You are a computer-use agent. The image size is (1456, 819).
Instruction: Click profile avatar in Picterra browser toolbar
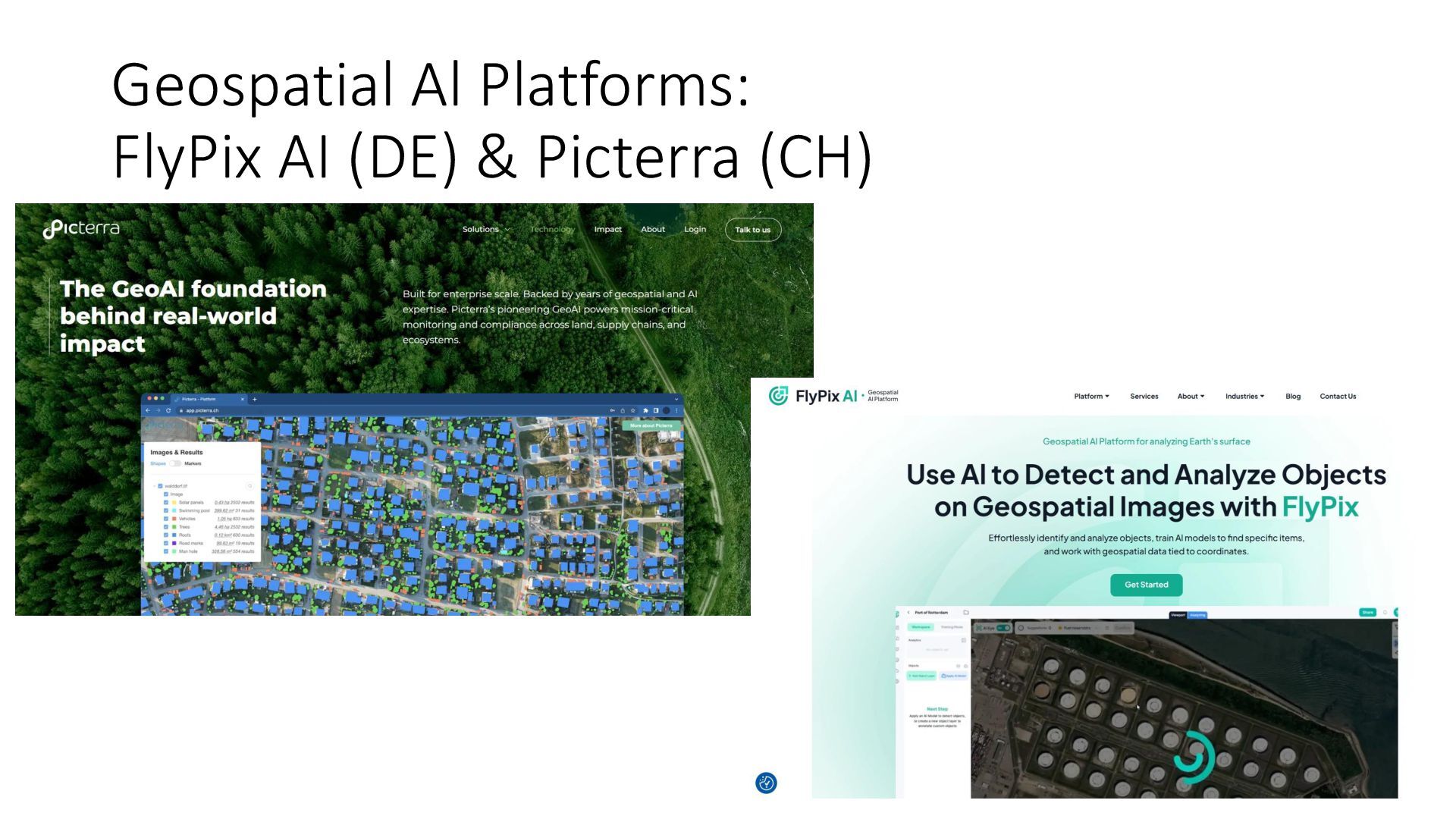[x=667, y=410]
